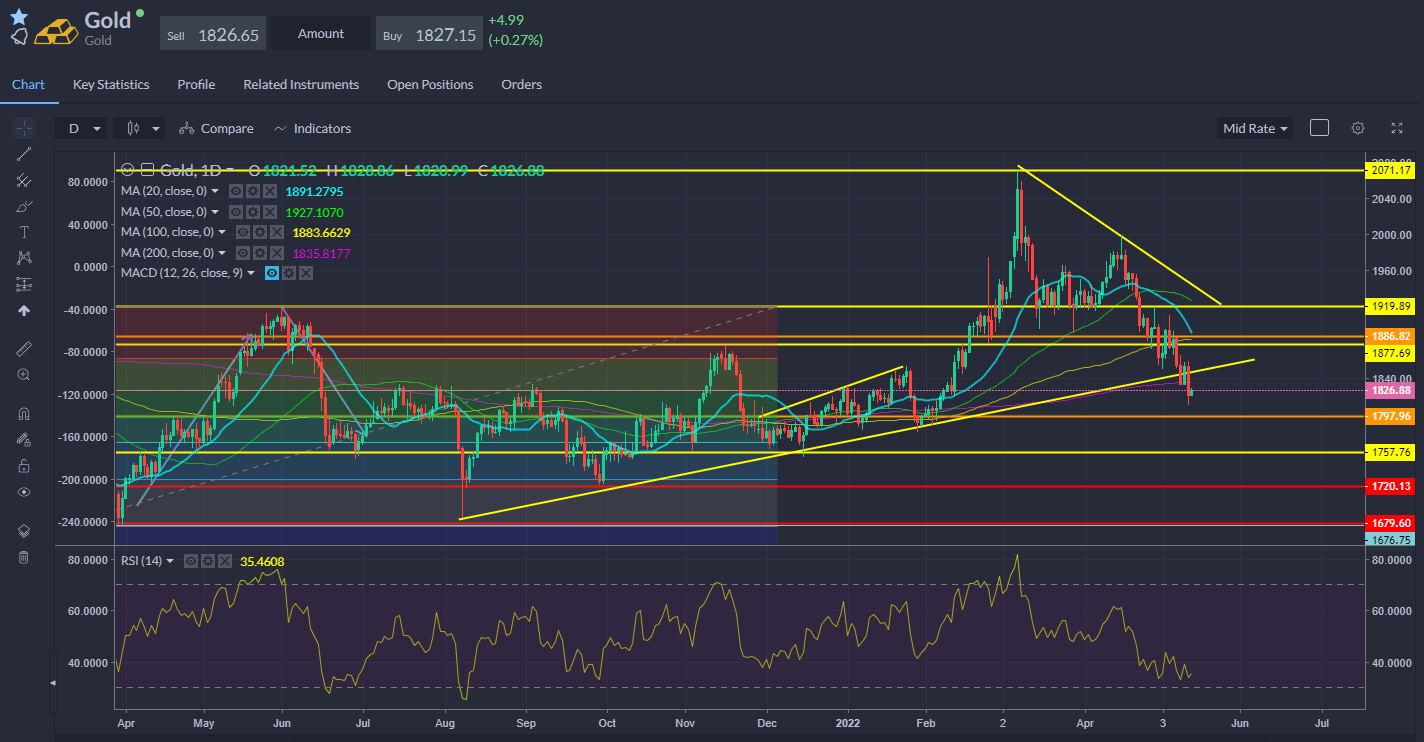The width and height of the screenshot is (1424, 742).
Task: Open the Profile tab
Action: click(x=196, y=84)
